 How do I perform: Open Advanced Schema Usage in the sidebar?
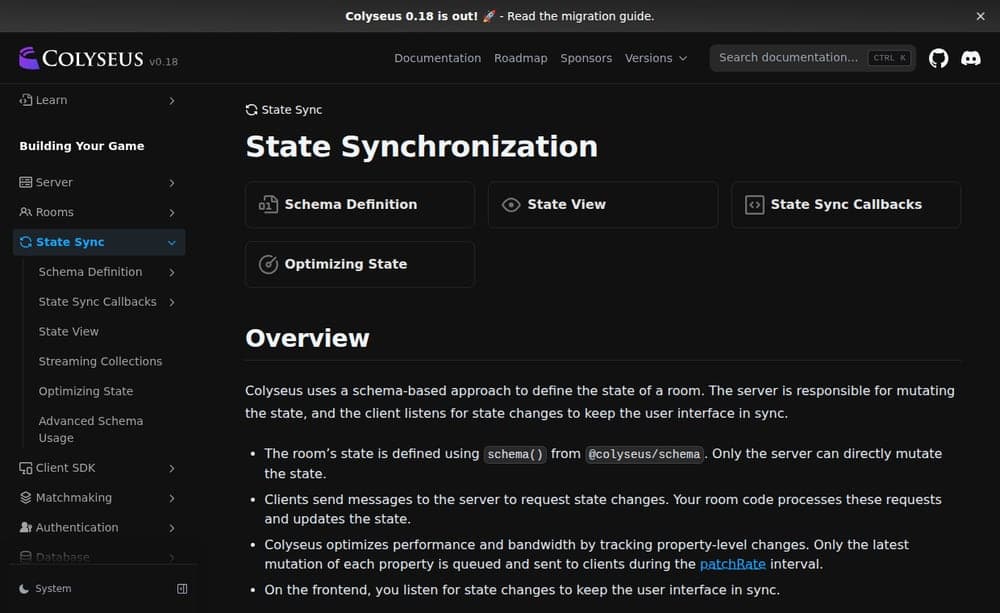tap(91, 429)
